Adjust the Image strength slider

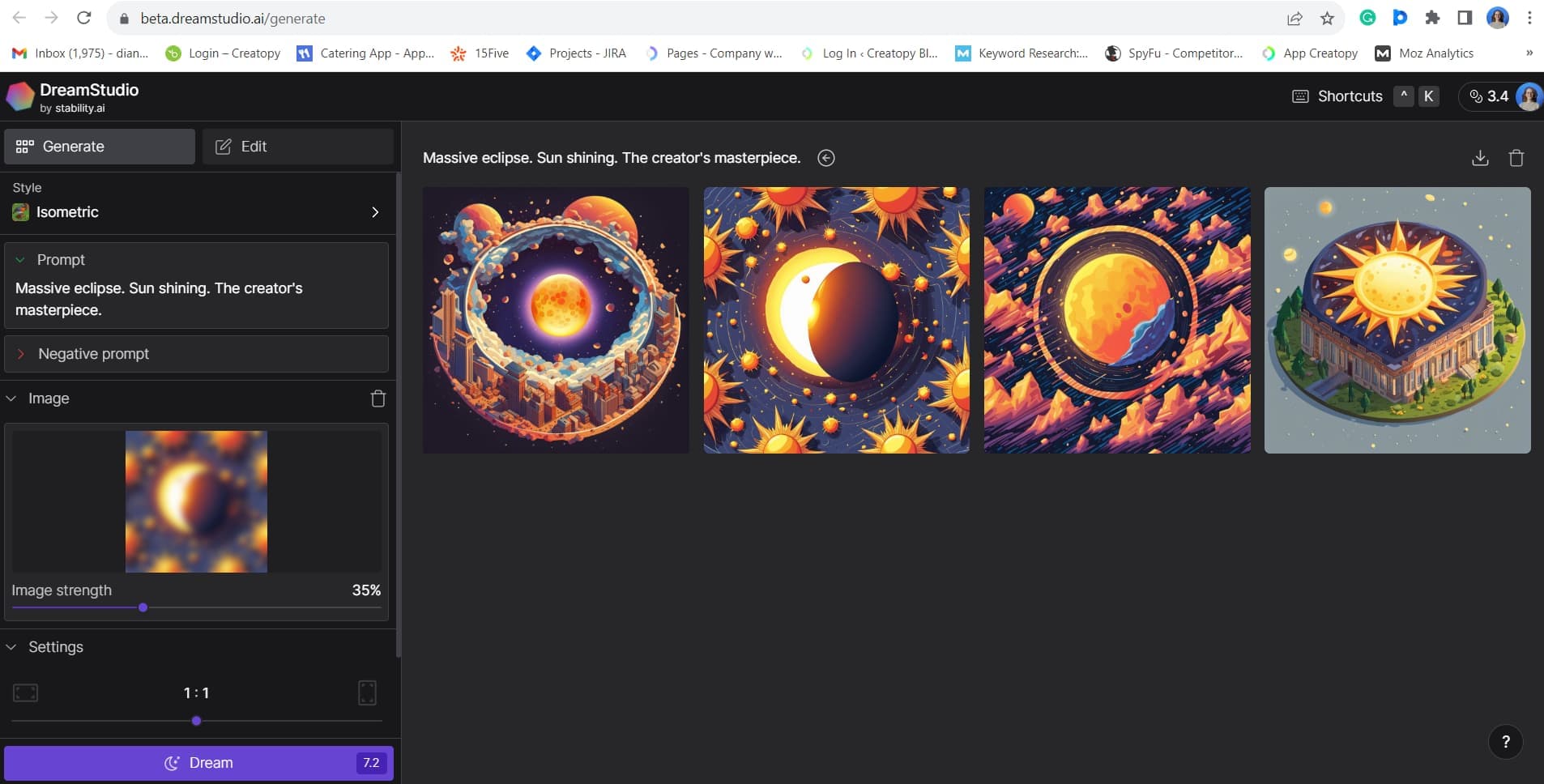143,607
